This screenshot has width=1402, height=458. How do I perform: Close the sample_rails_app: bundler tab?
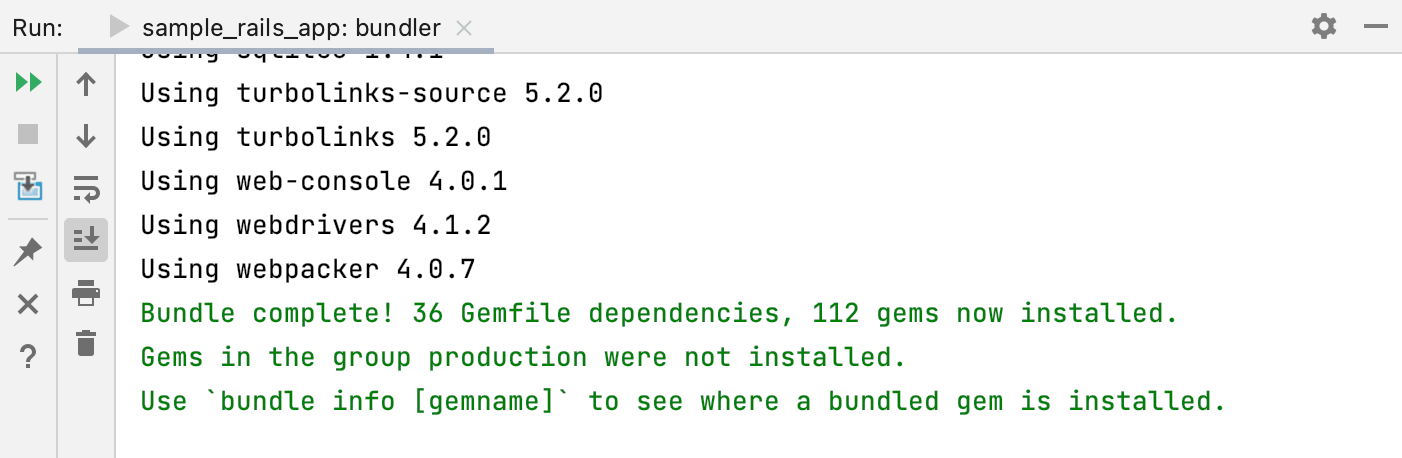click(463, 28)
